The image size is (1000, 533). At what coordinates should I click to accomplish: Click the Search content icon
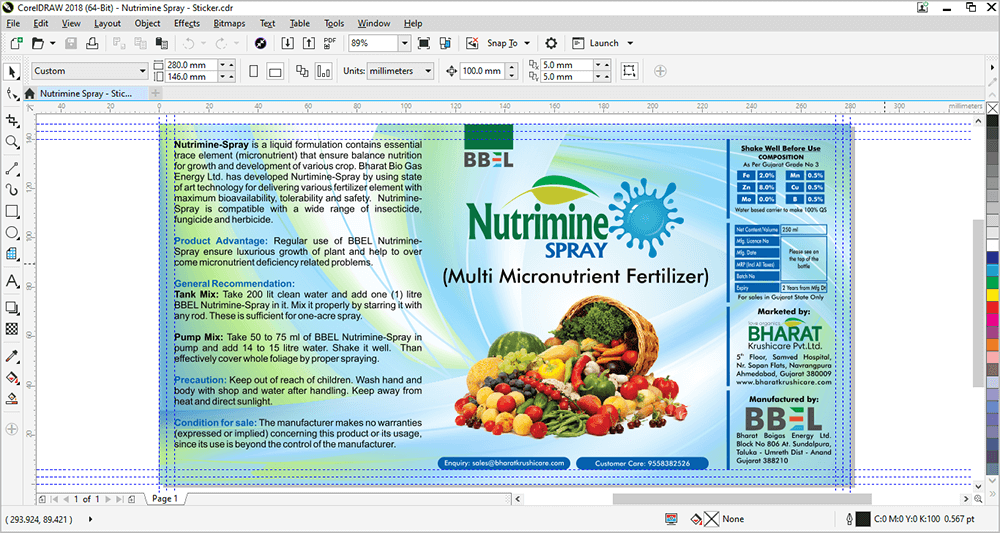click(260, 43)
